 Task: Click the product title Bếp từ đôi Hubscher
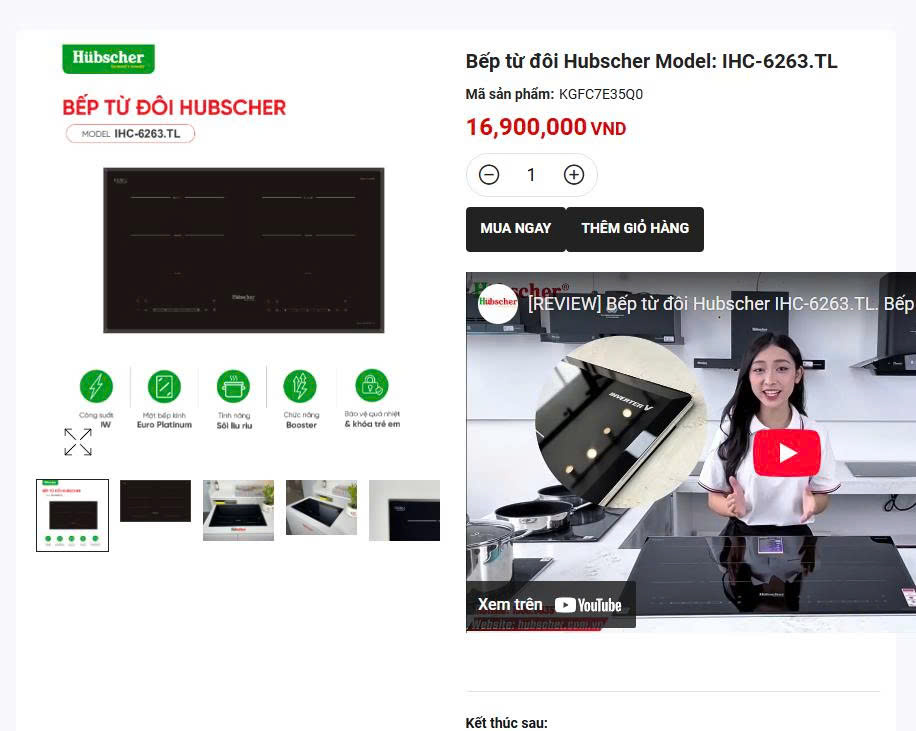click(651, 61)
